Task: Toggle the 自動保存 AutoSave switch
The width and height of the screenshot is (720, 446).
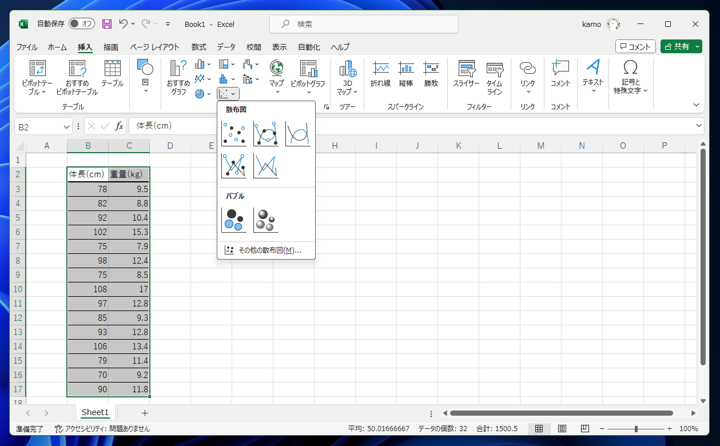Action: pos(82,23)
